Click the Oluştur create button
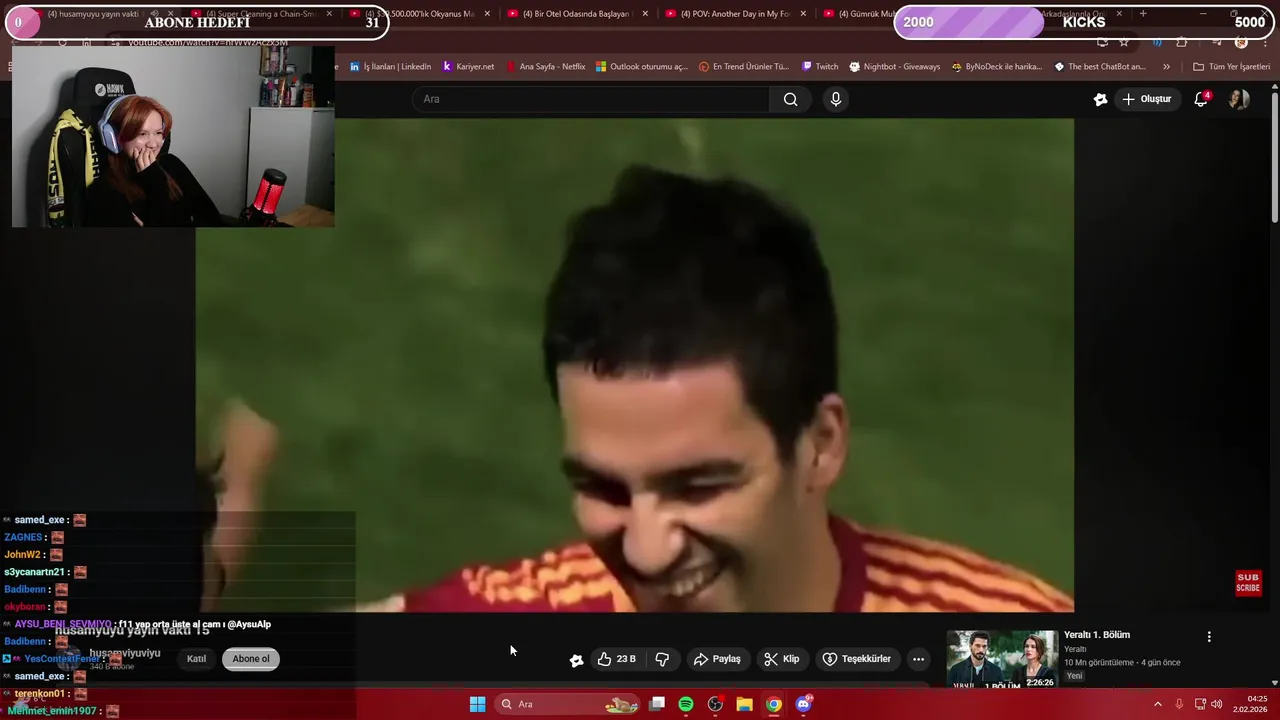 coord(1146,99)
